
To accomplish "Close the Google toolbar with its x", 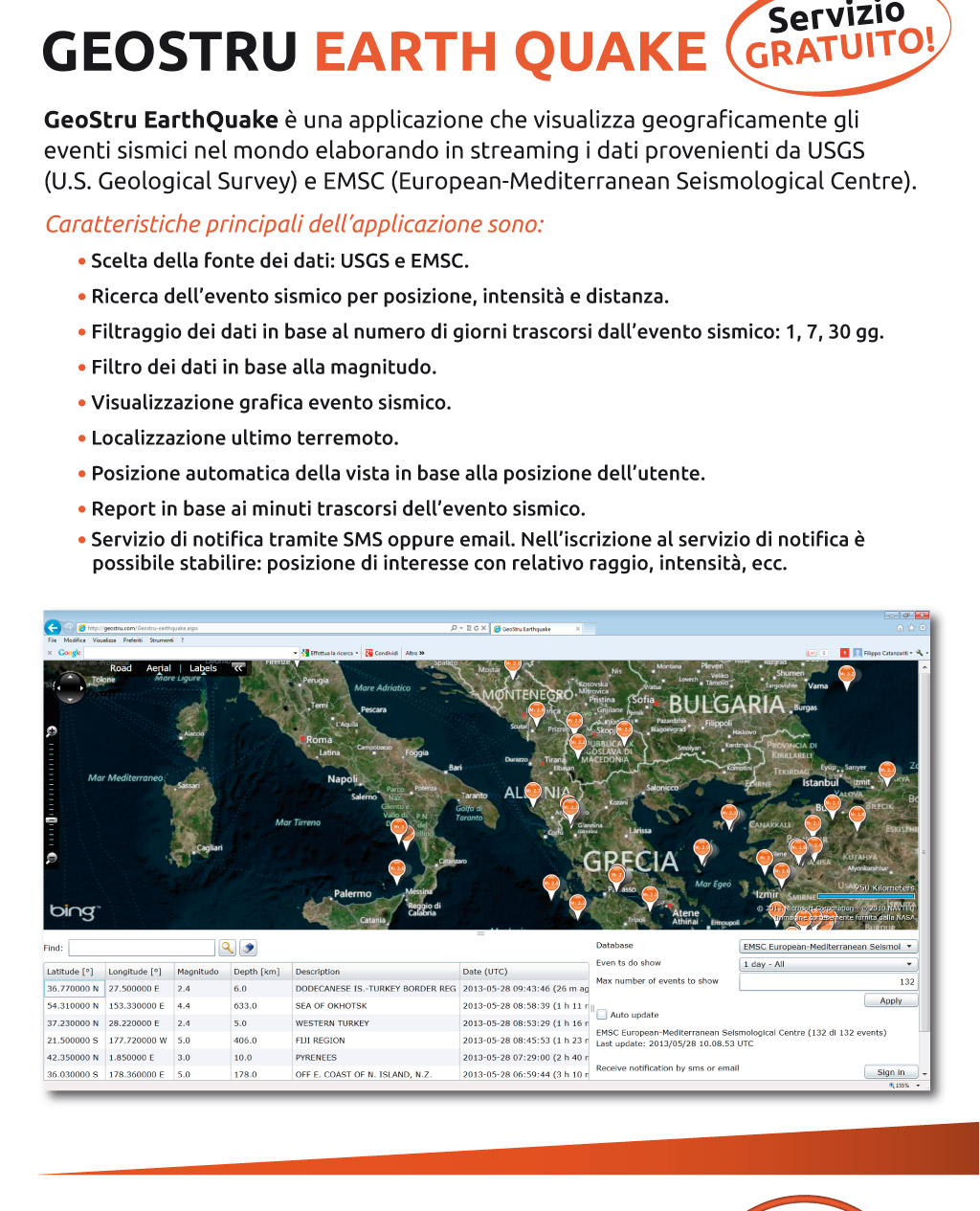I will pos(50,653).
